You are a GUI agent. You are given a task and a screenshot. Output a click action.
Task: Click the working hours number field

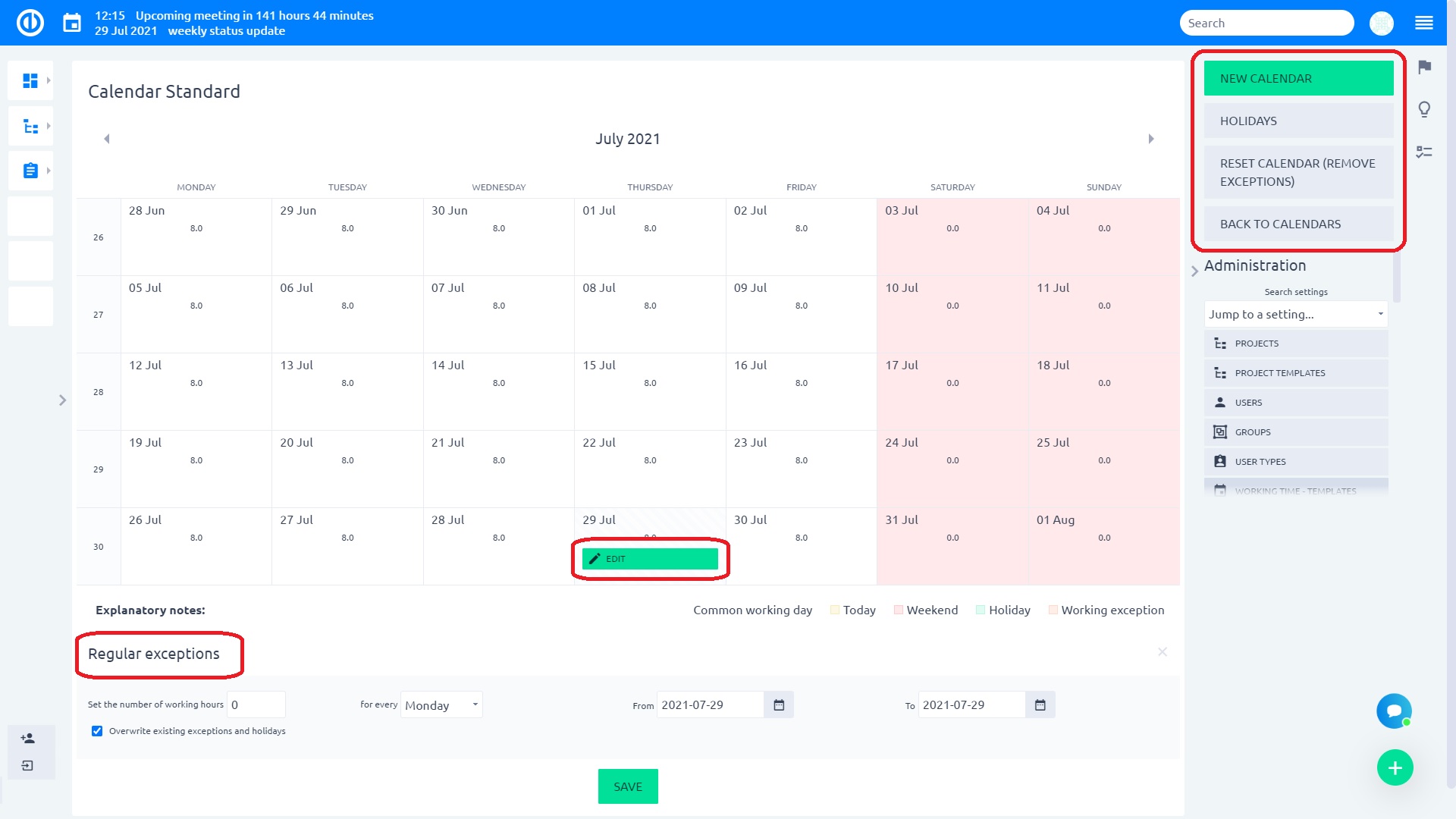pos(256,704)
